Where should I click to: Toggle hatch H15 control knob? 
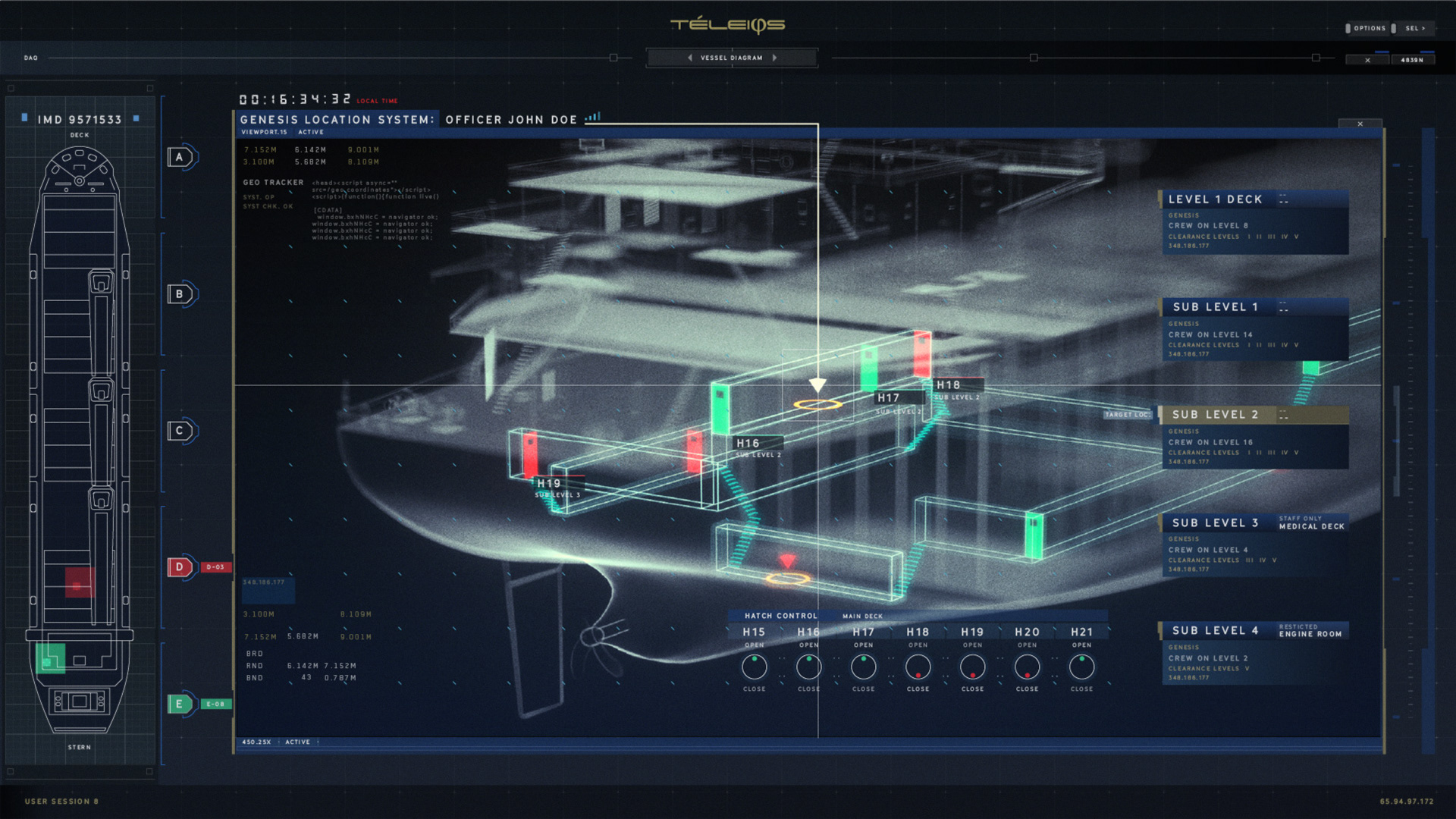[755, 667]
